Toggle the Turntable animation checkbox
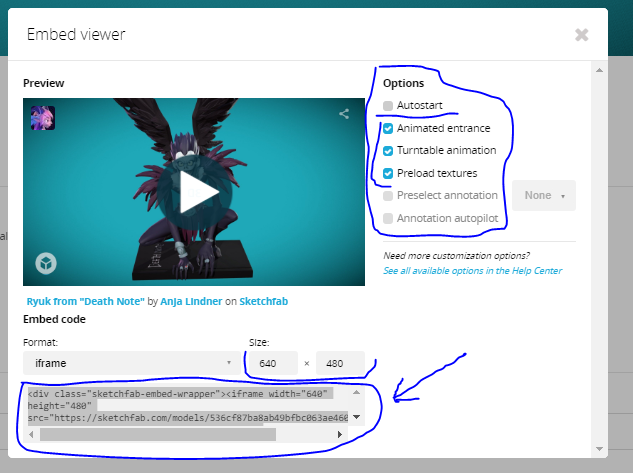Screen dimensions: 633x473 click(388, 151)
